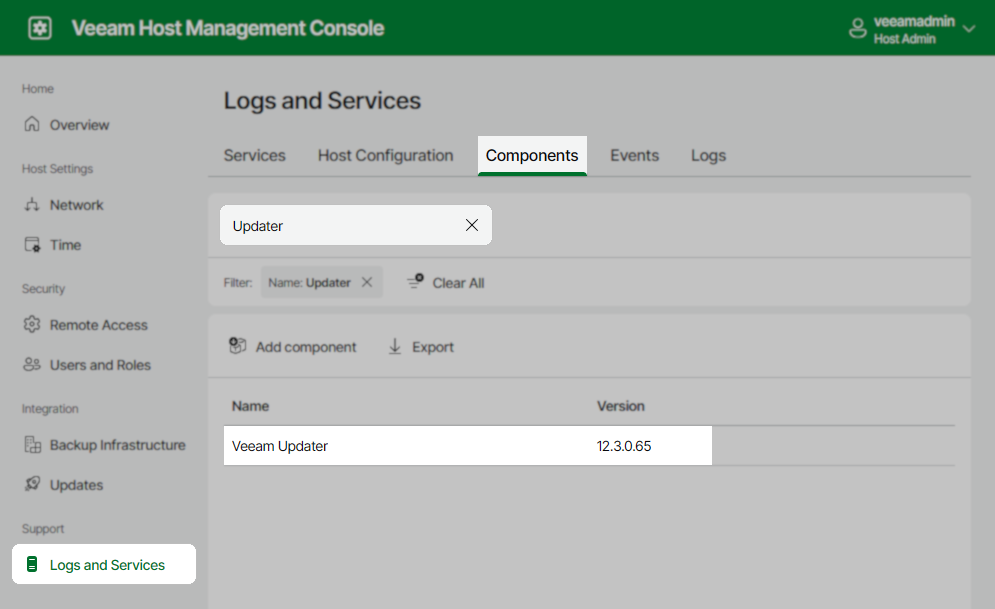Click the Backup Infrastructure icon
The height and width of the screenshot is (609, 995).
pyautogui.click(x=32, y=444)
